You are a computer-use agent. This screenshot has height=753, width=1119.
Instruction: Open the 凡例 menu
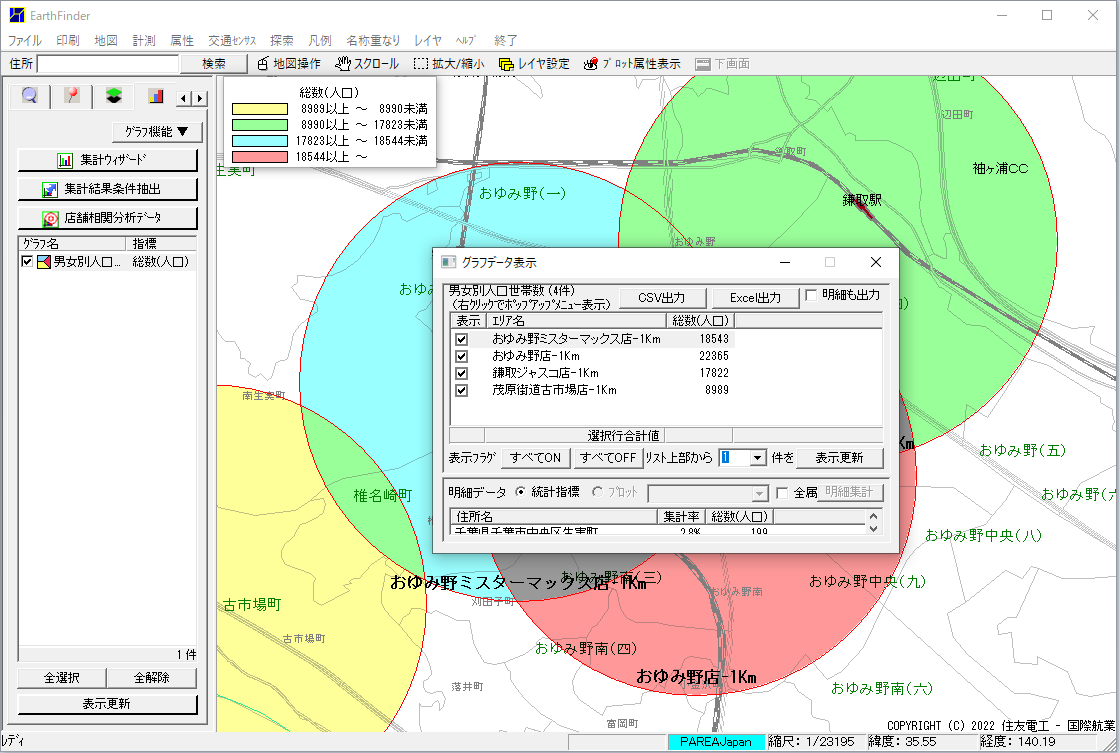320,41
